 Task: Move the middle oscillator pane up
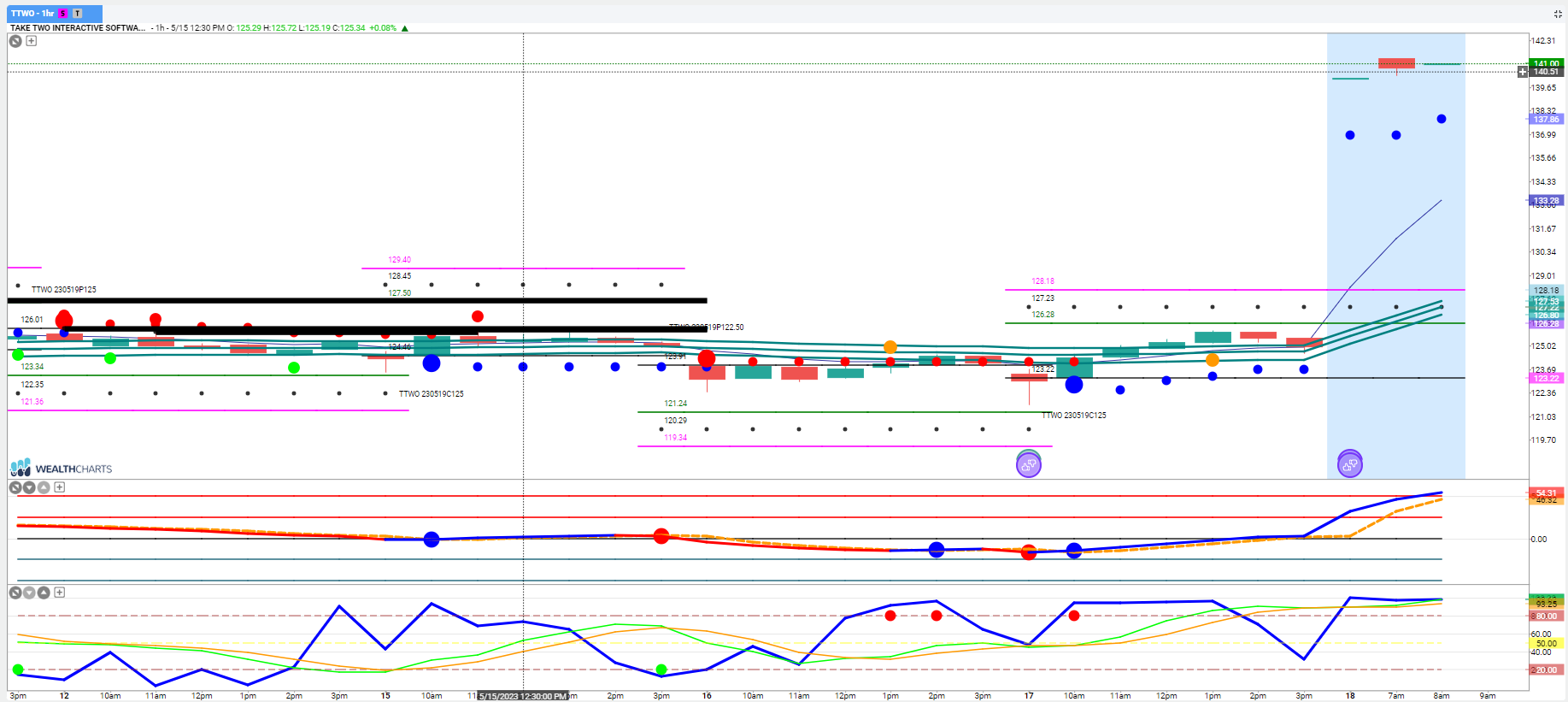(x=44, y=487)
